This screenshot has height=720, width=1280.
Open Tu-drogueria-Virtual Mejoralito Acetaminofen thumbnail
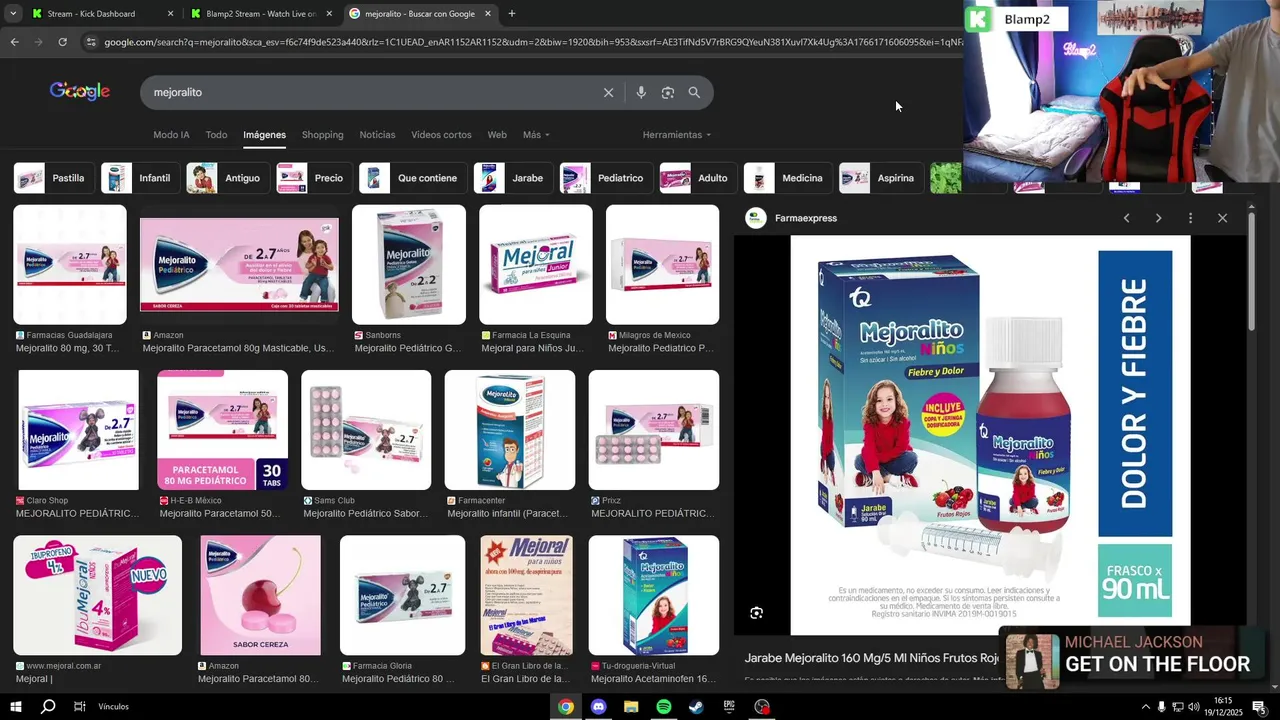pyautogui.click(x=654, y=595)
